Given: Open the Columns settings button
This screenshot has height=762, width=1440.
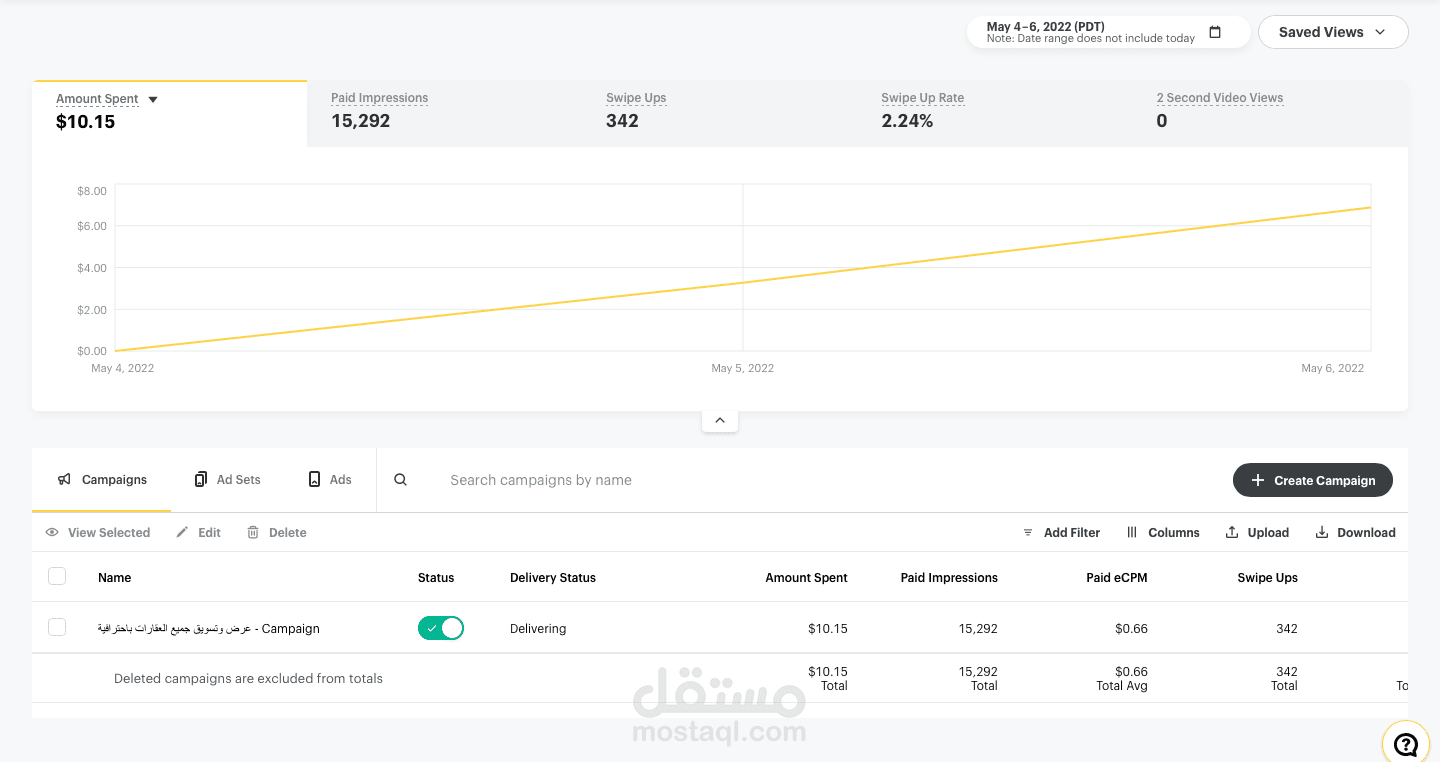Looking at the screenshot, I should pyautogui.click(x=1163, y=533).
